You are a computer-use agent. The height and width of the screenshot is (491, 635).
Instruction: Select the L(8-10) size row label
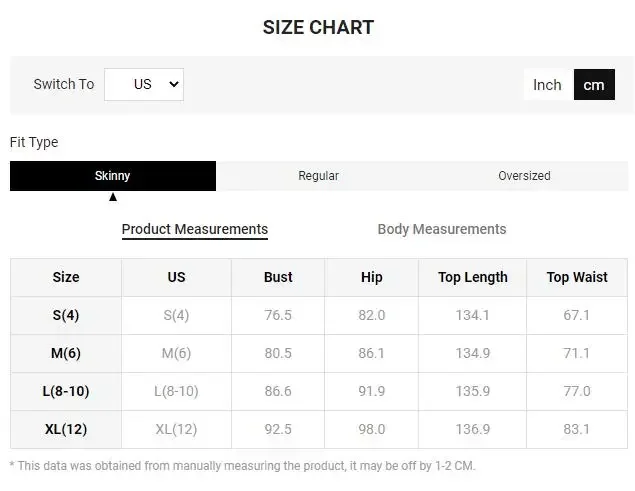[66, 391]
